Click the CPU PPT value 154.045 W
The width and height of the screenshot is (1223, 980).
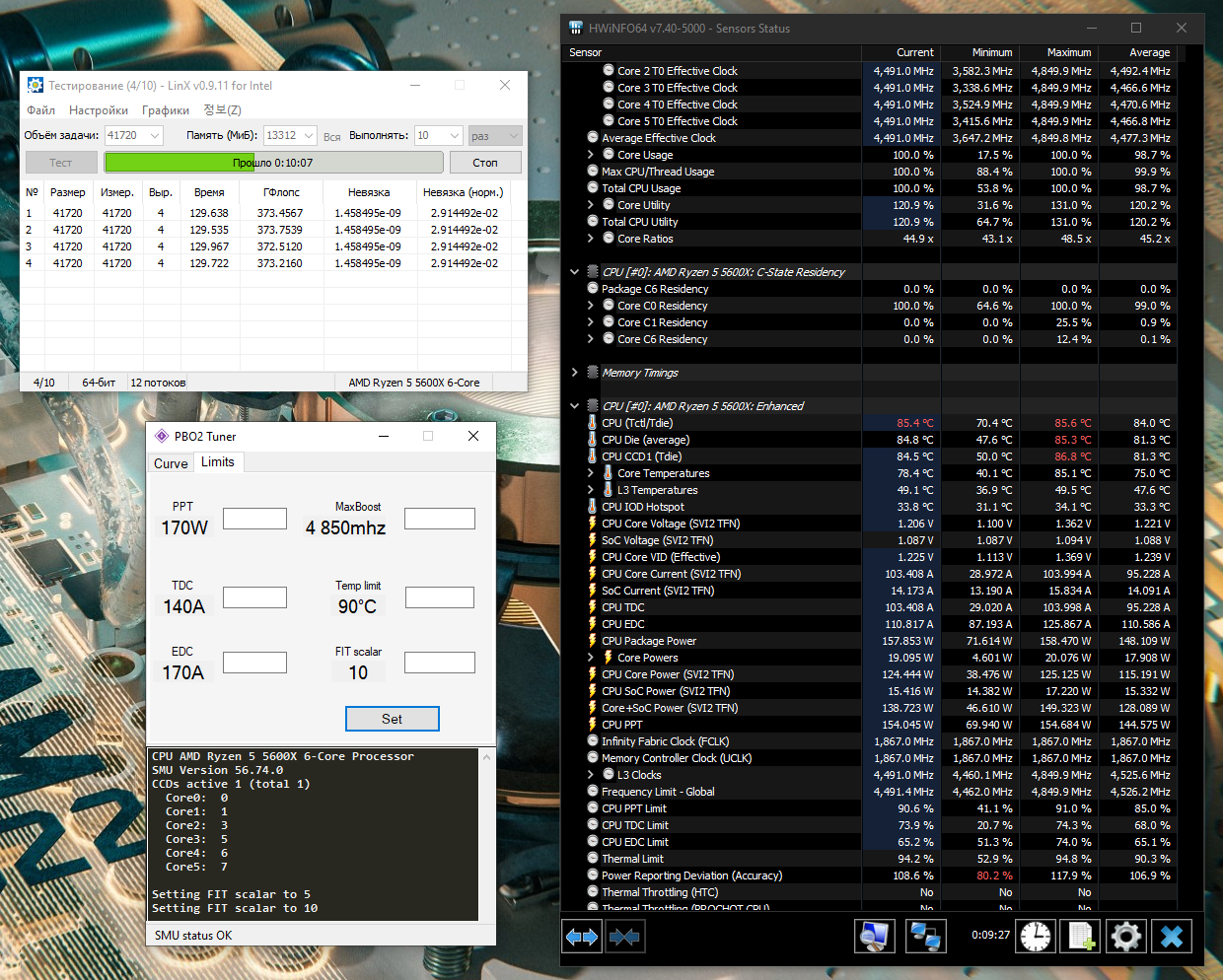907,725
